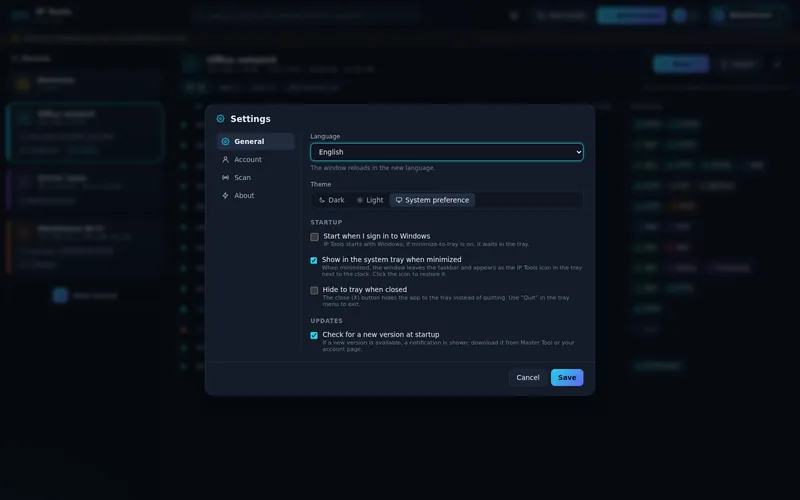Viewport: 800px width, 500px height.
Task: Open the About settings section
Action: (256, 195)
